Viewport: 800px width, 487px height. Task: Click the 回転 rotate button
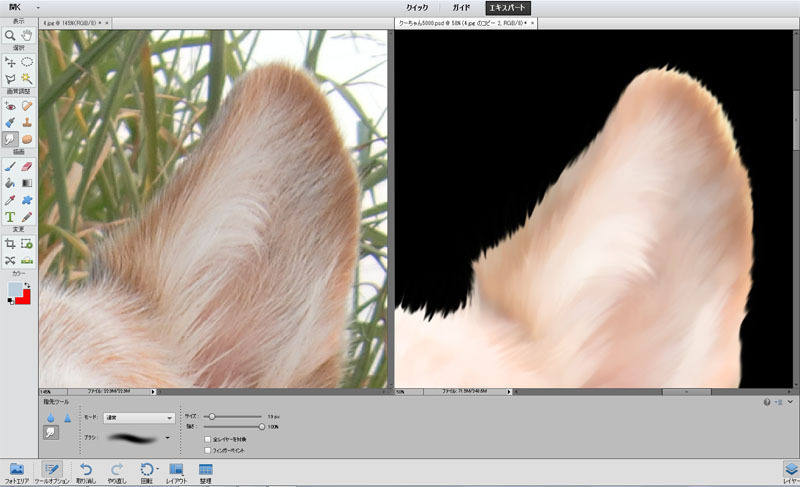pos(146,472)
